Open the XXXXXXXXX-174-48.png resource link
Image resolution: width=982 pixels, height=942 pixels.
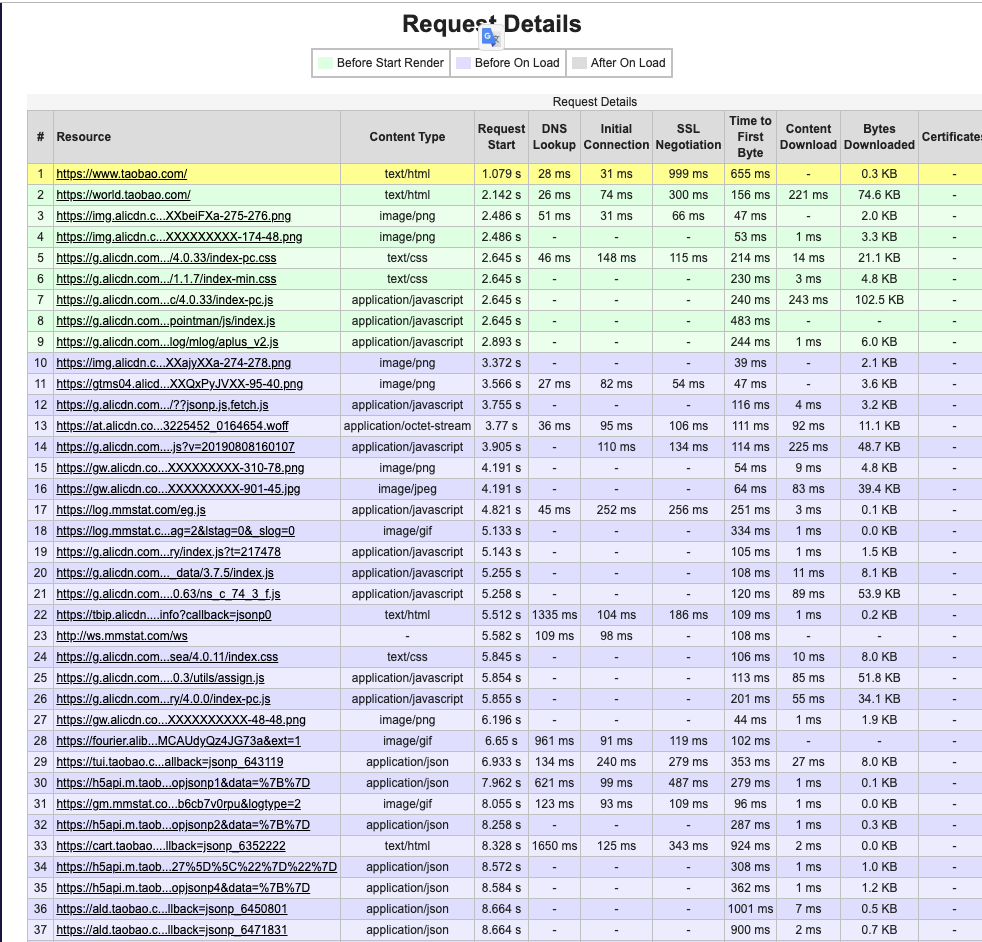pos(179,237)
